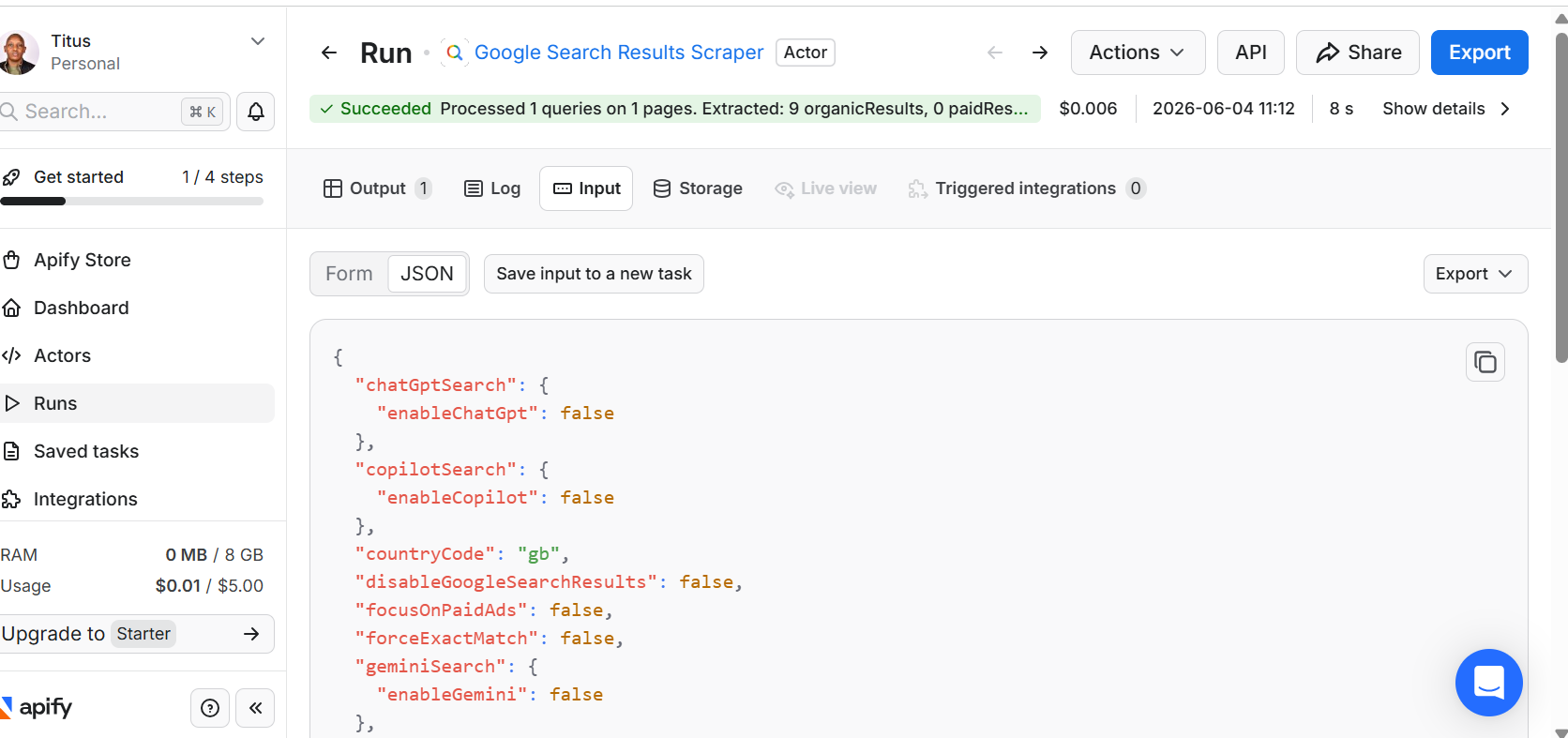Image resolution: width=1568 pixels, height=738 pixels.
Task: Click the Usage $0.01 / $5.00 value
Action: pyautogui.click(x=209, y=586)
